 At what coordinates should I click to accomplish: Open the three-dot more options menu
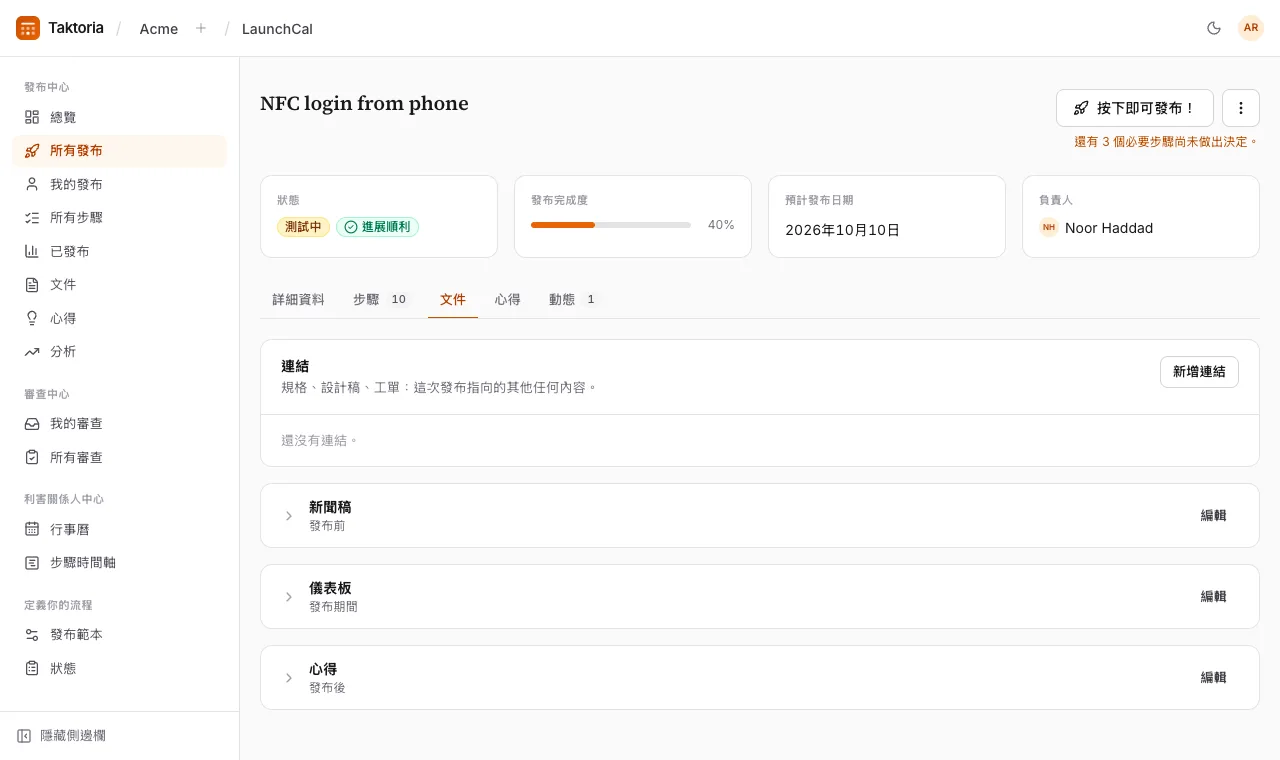pos(1241,108)
